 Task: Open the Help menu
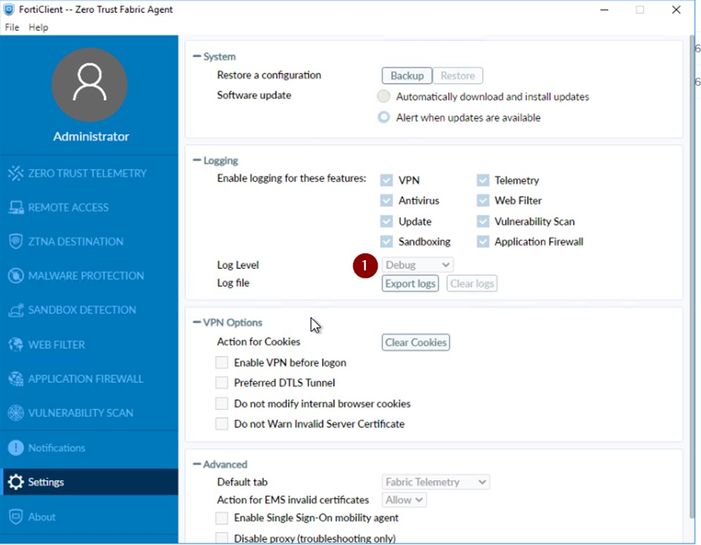[x=38, y=27]
